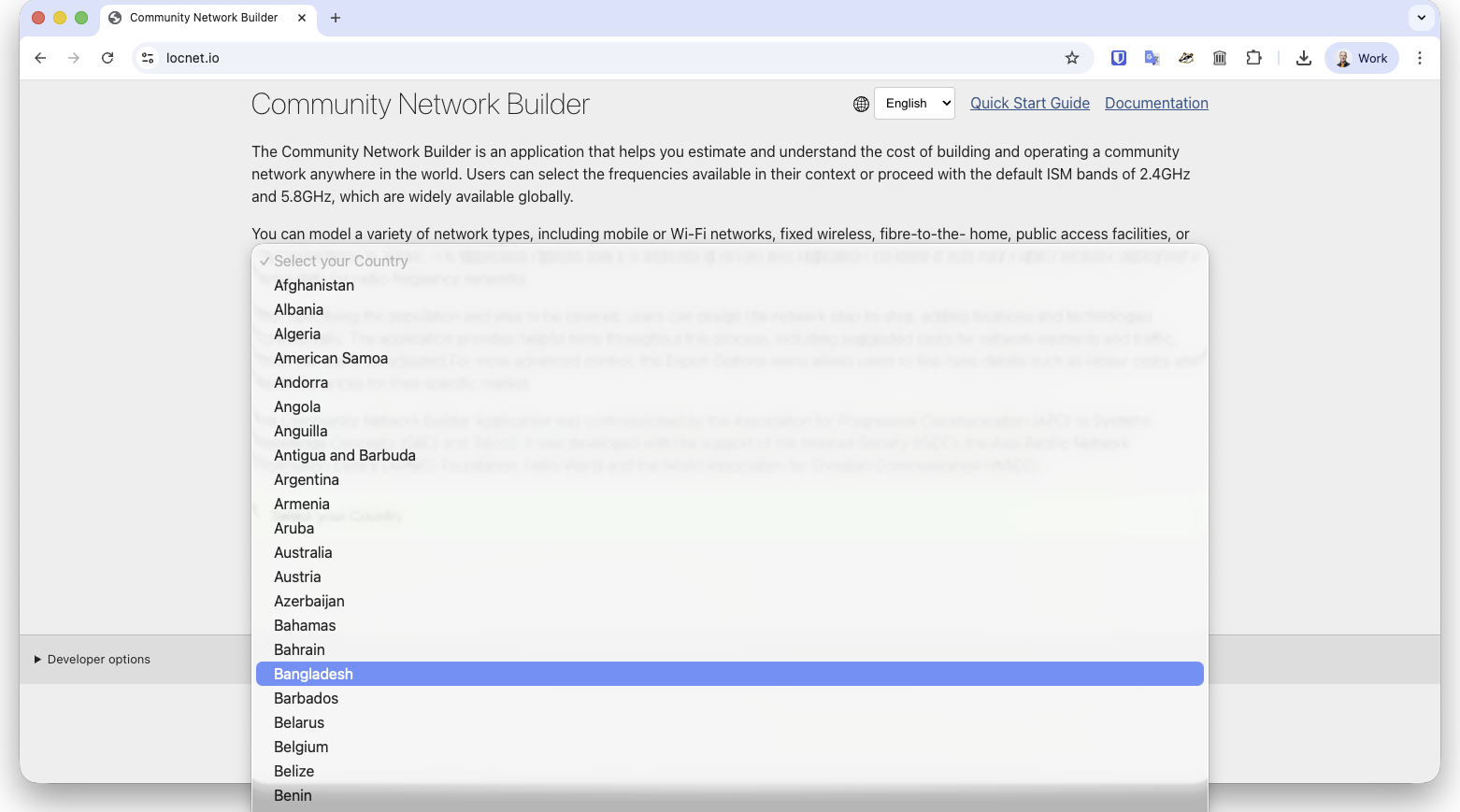The height and width of the screenshot is (812, 1460).
Task: Choose Argentina in the country list
Action: point(307,479)
